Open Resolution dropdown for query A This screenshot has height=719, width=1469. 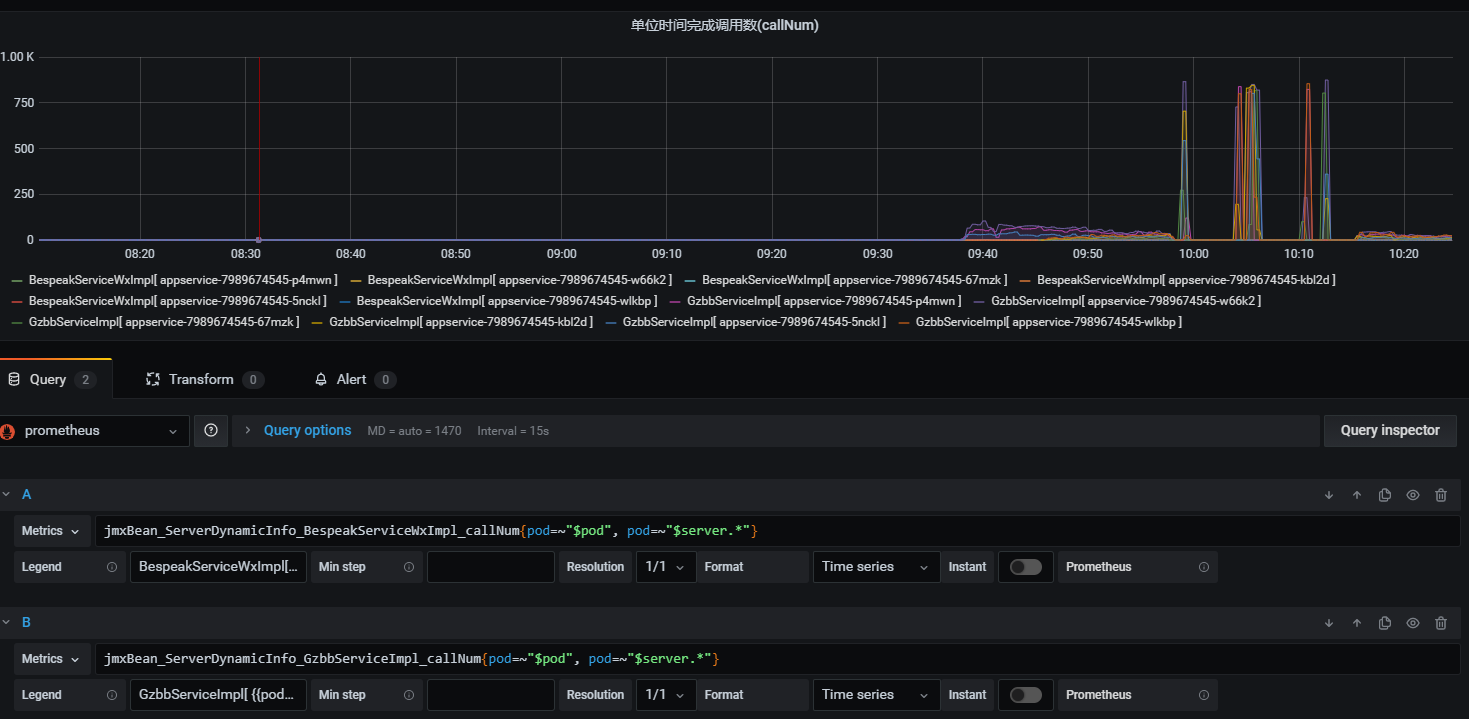click(x=666, y=567)
